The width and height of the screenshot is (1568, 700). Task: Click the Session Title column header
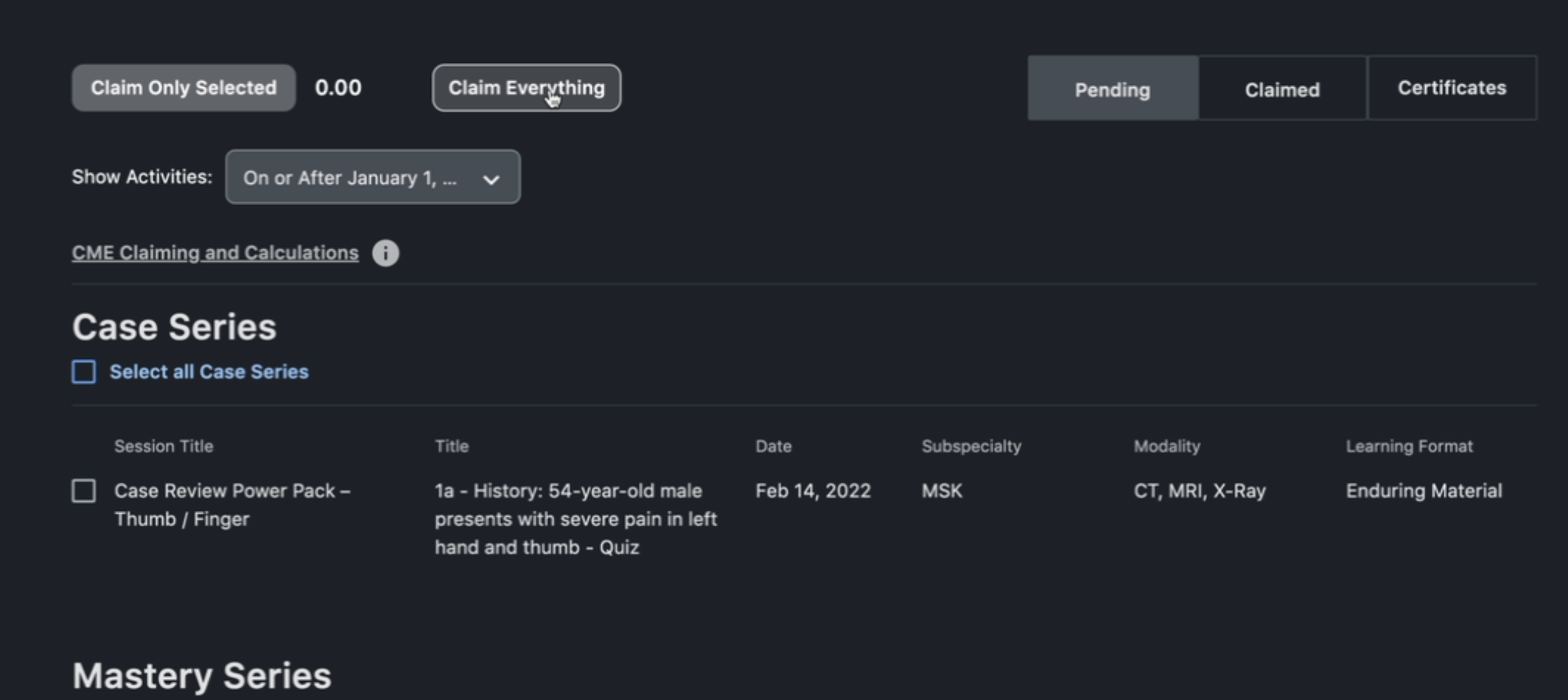[164, 446]
